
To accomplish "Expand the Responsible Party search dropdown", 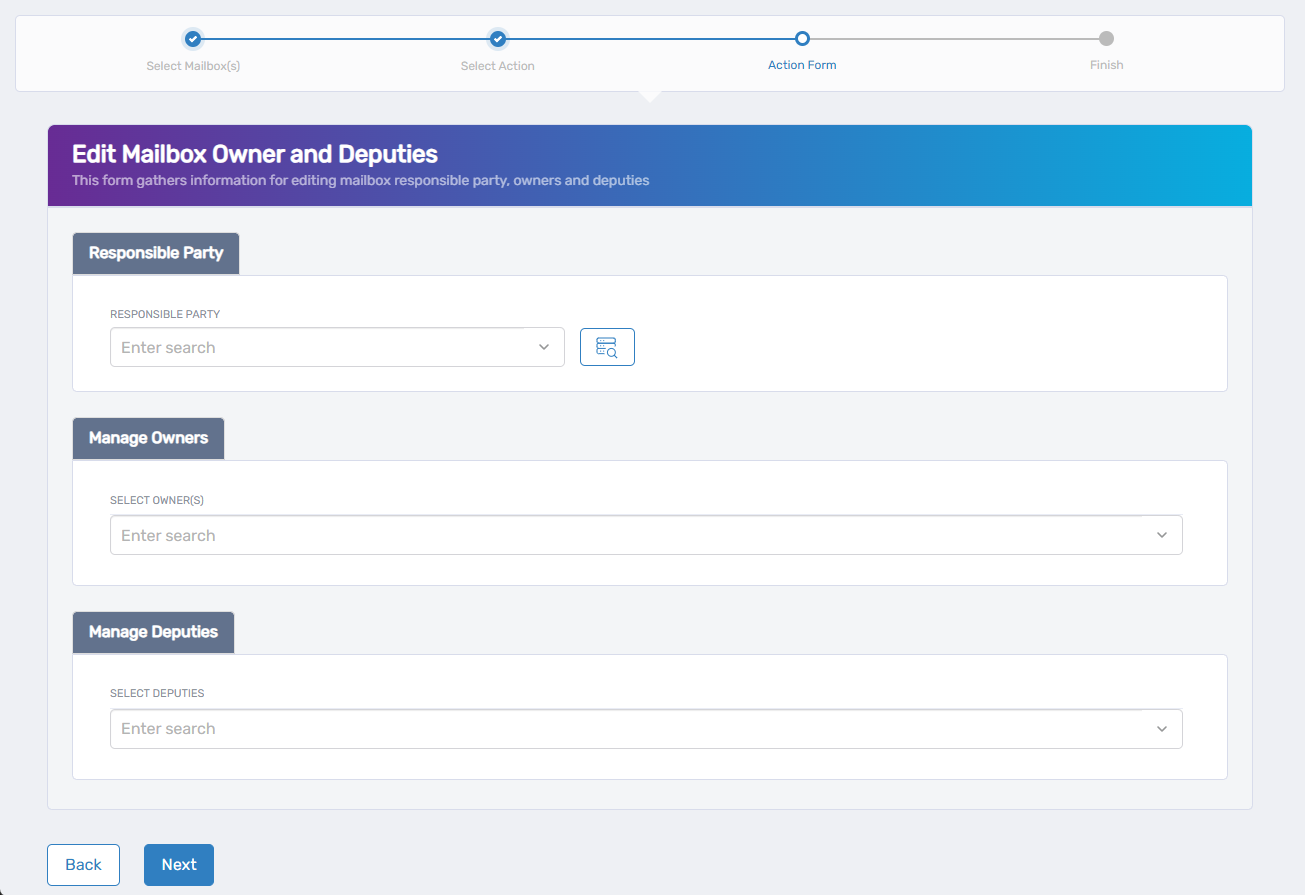I will pyautogui.click(x=545, y=346).
